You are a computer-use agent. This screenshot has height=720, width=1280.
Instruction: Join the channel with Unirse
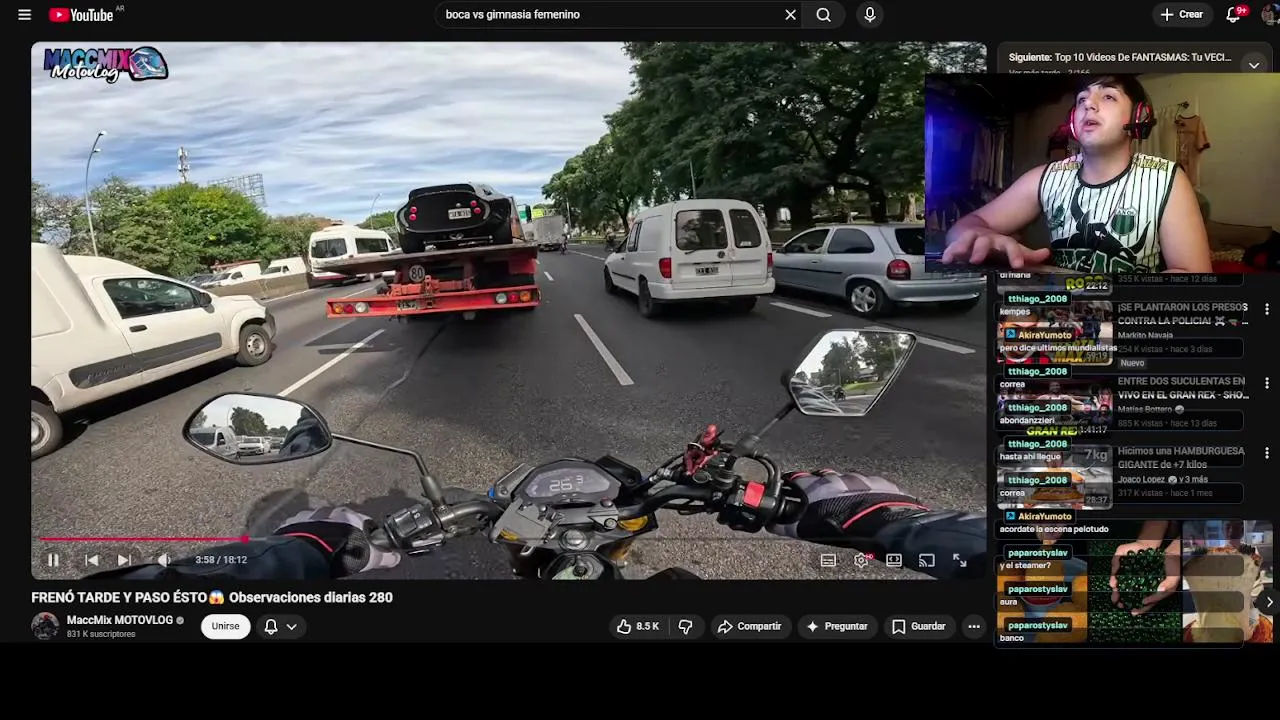tap(225, 626)
